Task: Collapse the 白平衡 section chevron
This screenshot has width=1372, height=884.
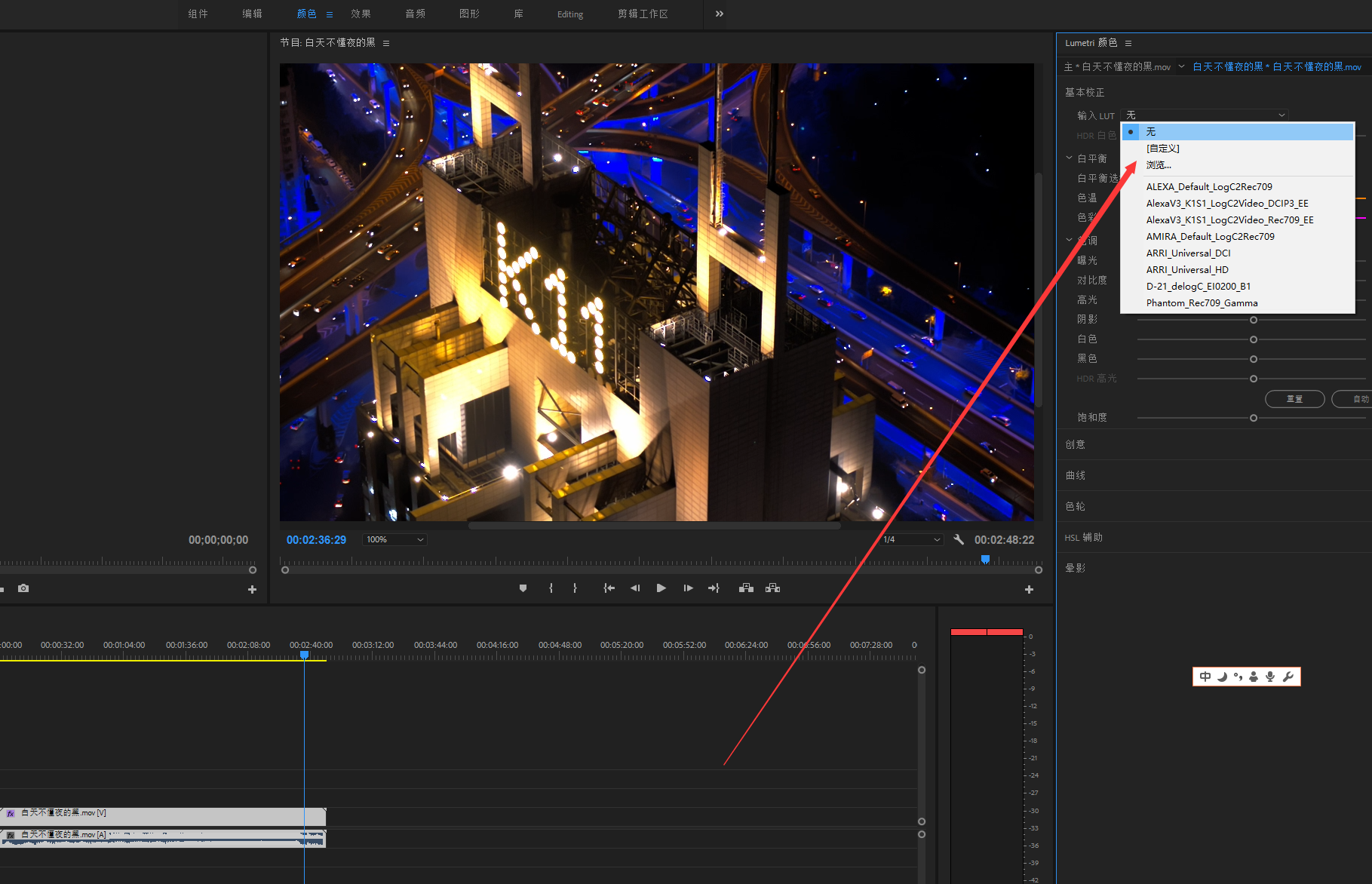Action: click(x=1069, y=158)
